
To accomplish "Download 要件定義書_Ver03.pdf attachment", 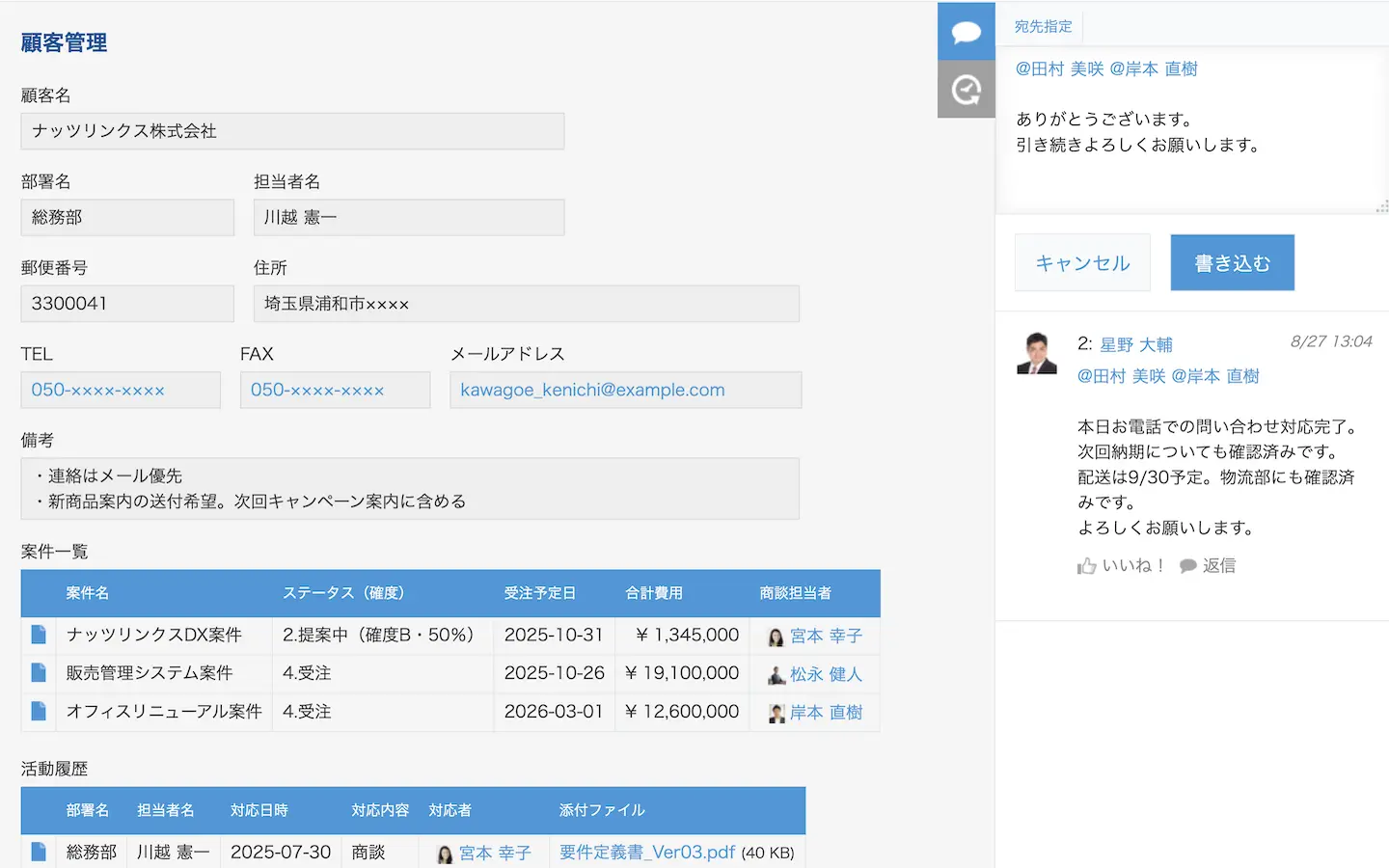I will [646, 853].
